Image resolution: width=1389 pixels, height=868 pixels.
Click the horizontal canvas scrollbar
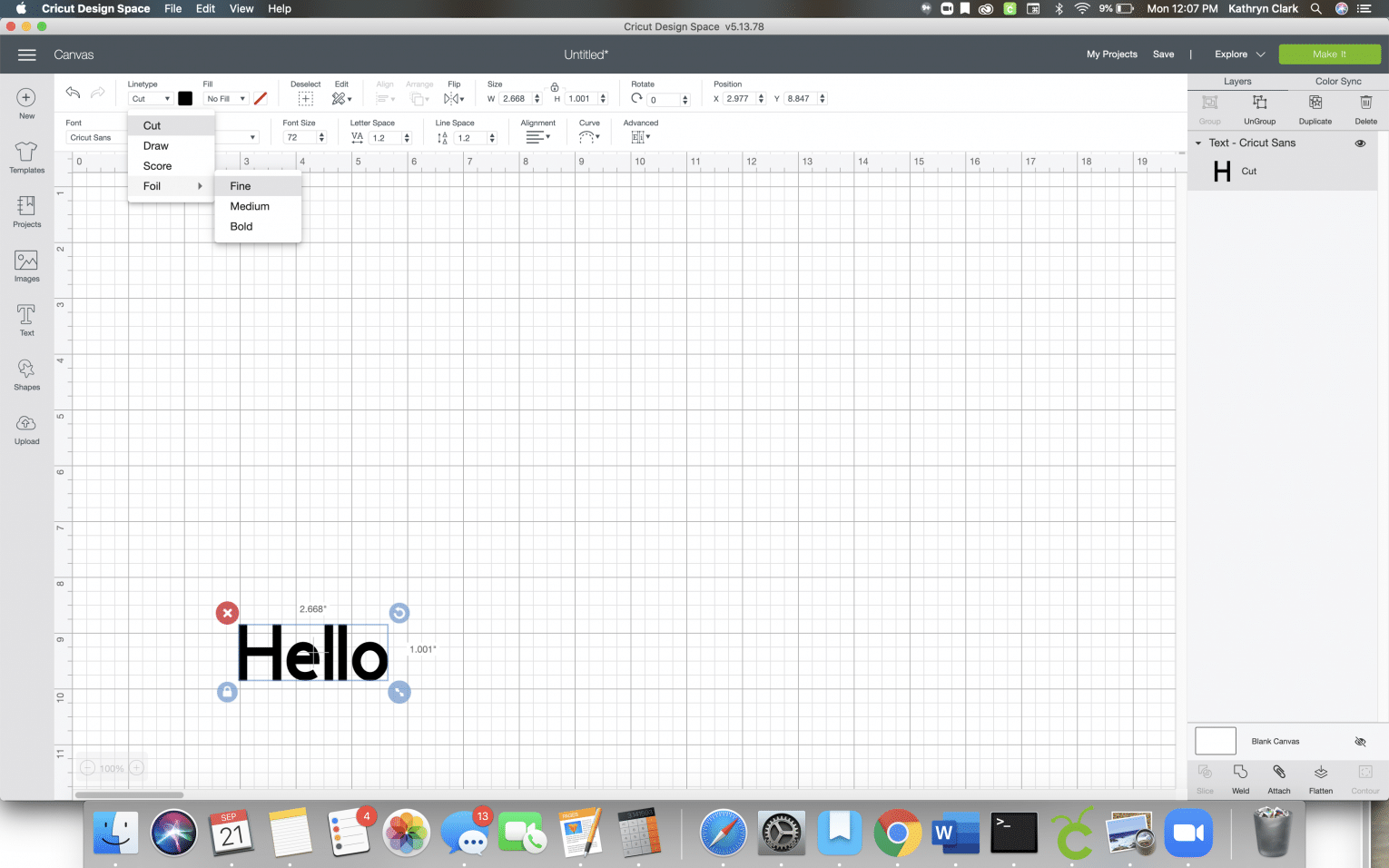(x=130, y=794)
